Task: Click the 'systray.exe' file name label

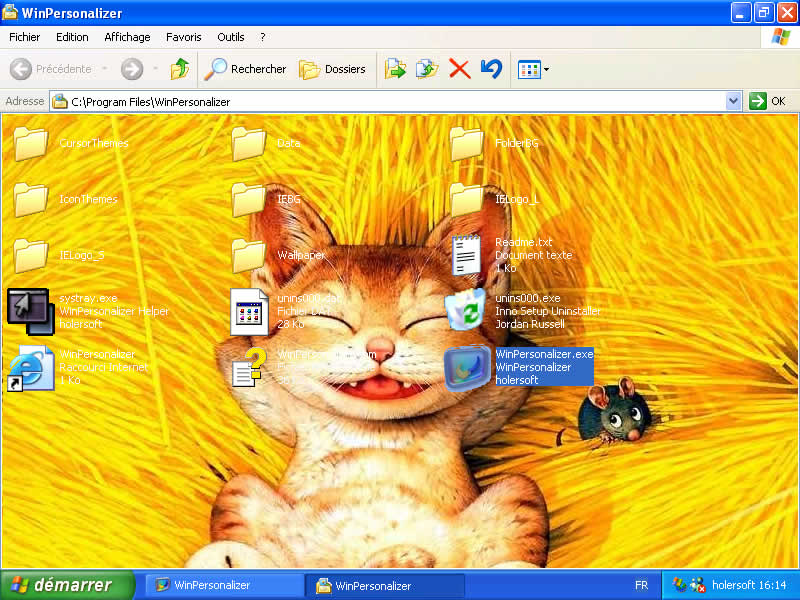Action: (88, 298)
